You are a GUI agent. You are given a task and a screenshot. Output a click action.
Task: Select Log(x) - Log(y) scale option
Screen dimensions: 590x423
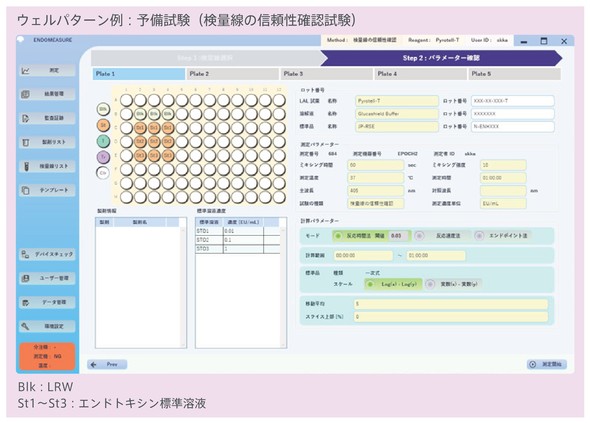click(393, 284)
